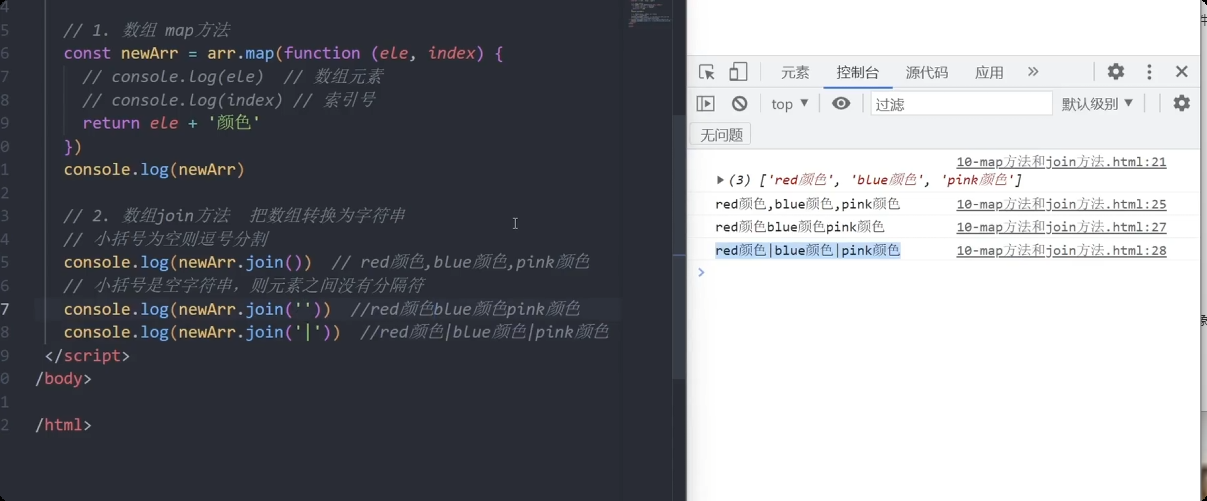
Task: Click the comment // console.log(index) // 索引号
Action: point(229,100)
